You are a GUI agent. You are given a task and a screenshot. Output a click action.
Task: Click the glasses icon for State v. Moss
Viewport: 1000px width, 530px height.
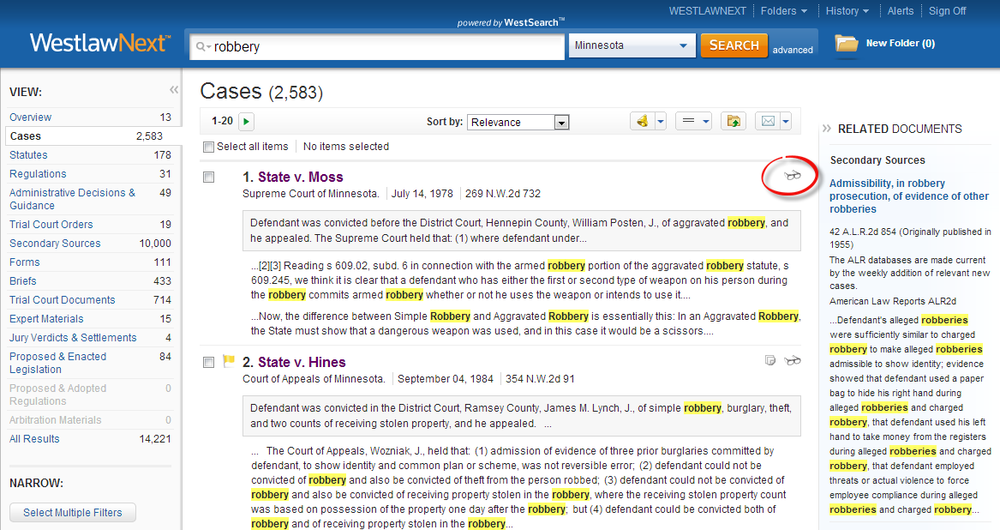click(792, 175)
